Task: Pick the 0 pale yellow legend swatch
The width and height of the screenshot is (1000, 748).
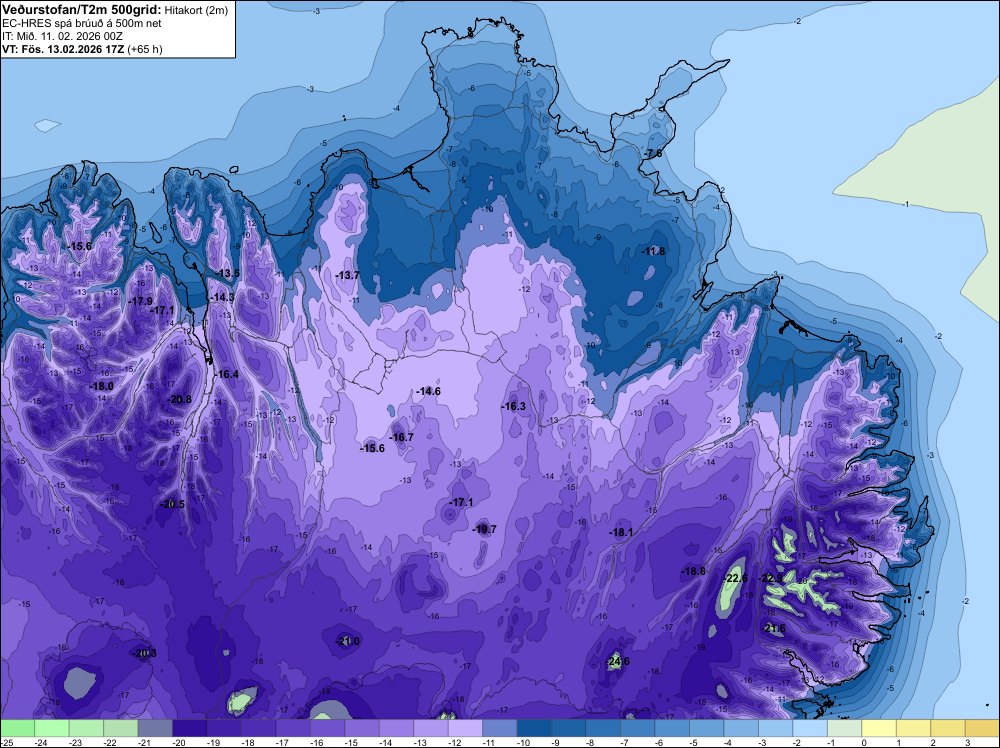Action: pyautogui.click(x=878, y=728)
